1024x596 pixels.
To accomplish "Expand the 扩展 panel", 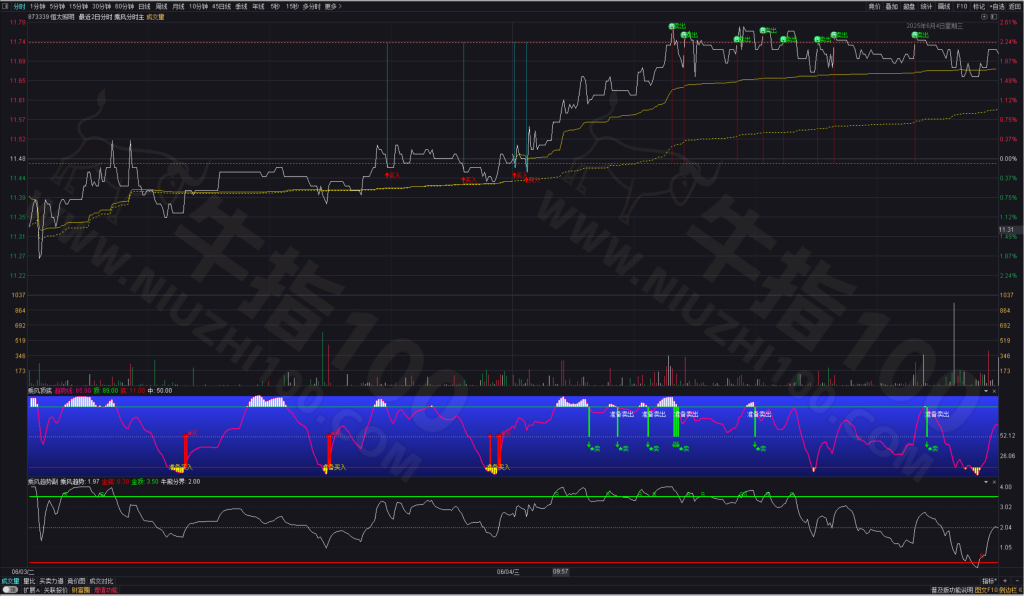I will click(32, 590).
